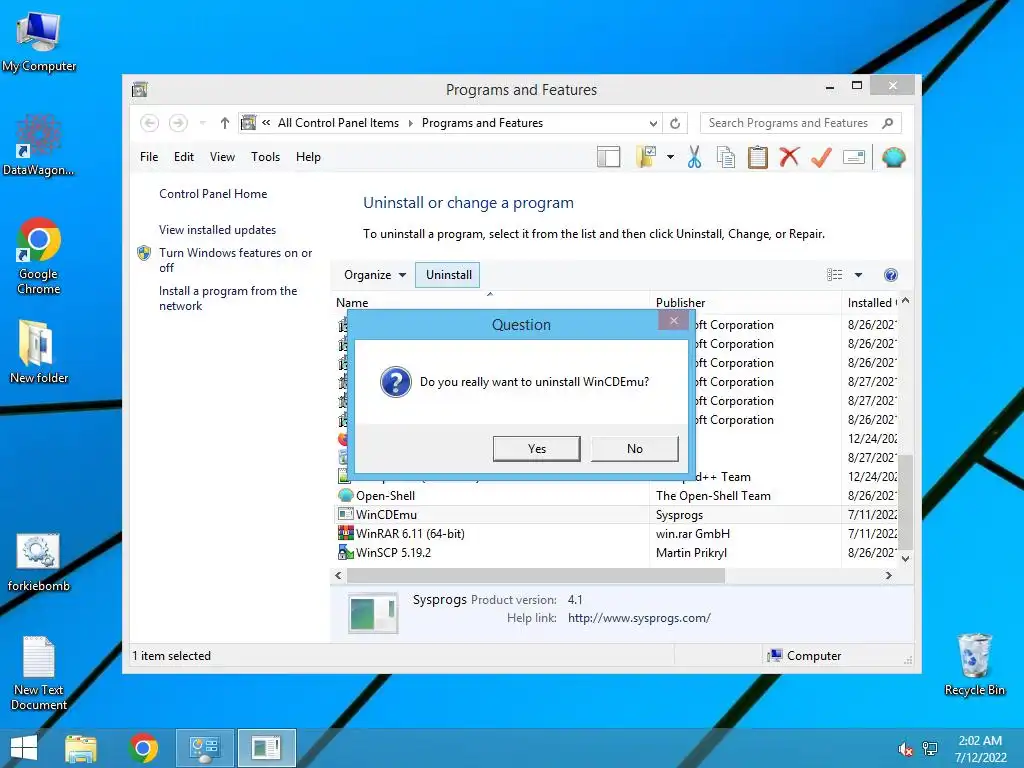Open the Organize dropdown
The height and width of the screenshot is (768, 1024).
point(375,275)
